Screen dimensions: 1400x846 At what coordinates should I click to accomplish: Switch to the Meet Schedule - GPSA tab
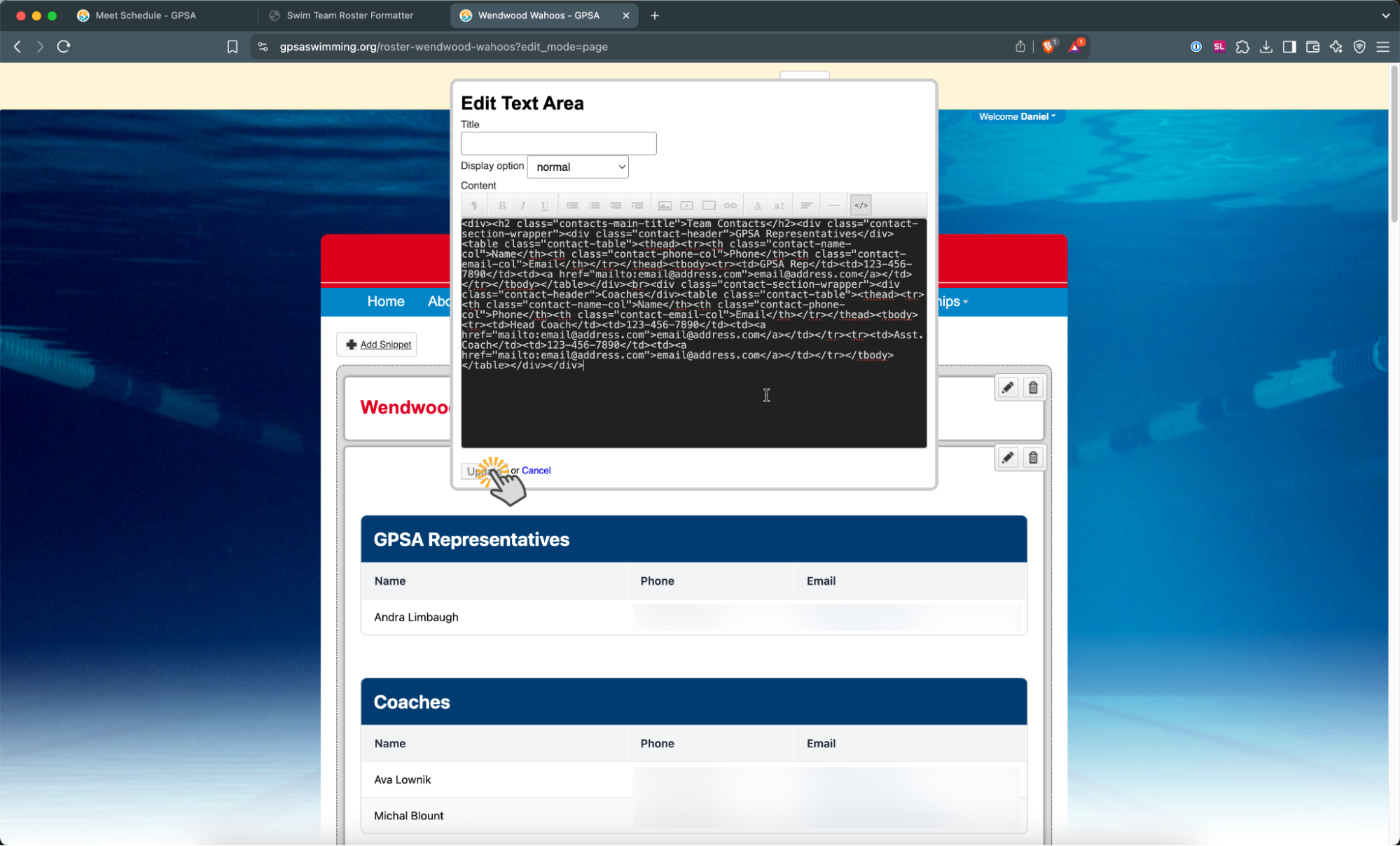tap(146, 15)
